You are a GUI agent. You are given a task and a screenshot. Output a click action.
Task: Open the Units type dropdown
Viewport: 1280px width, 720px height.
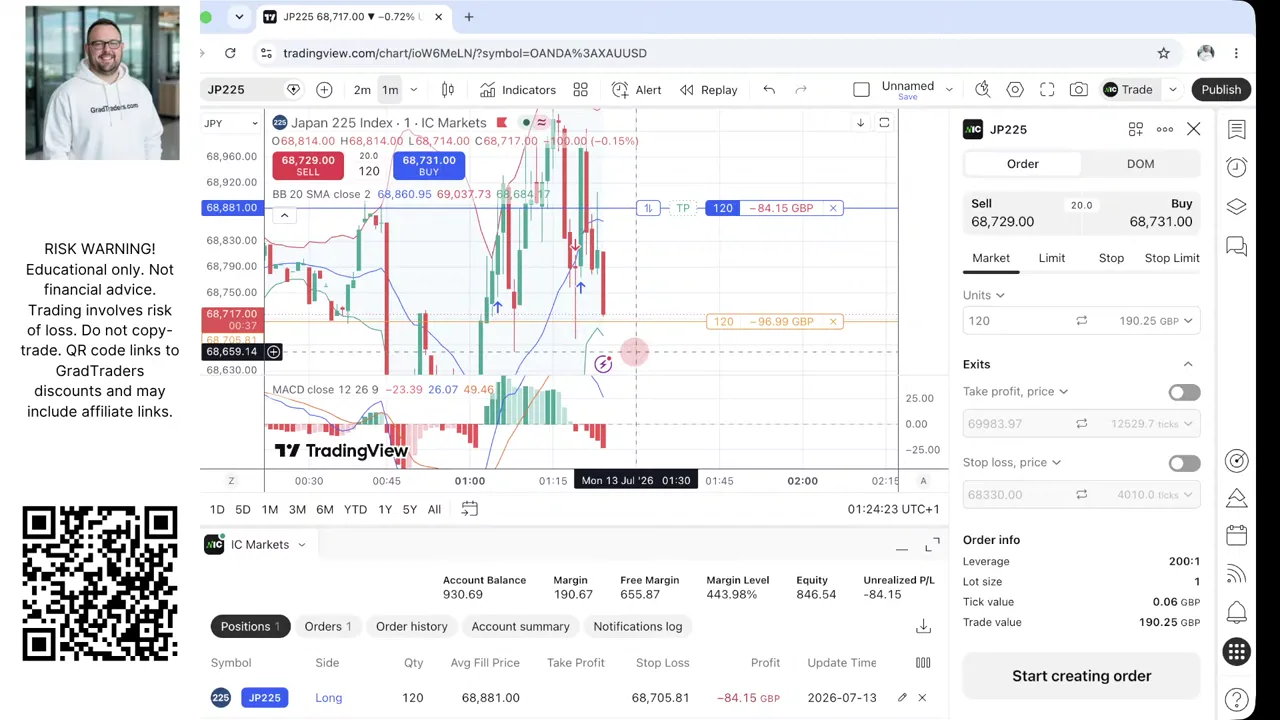984,295
